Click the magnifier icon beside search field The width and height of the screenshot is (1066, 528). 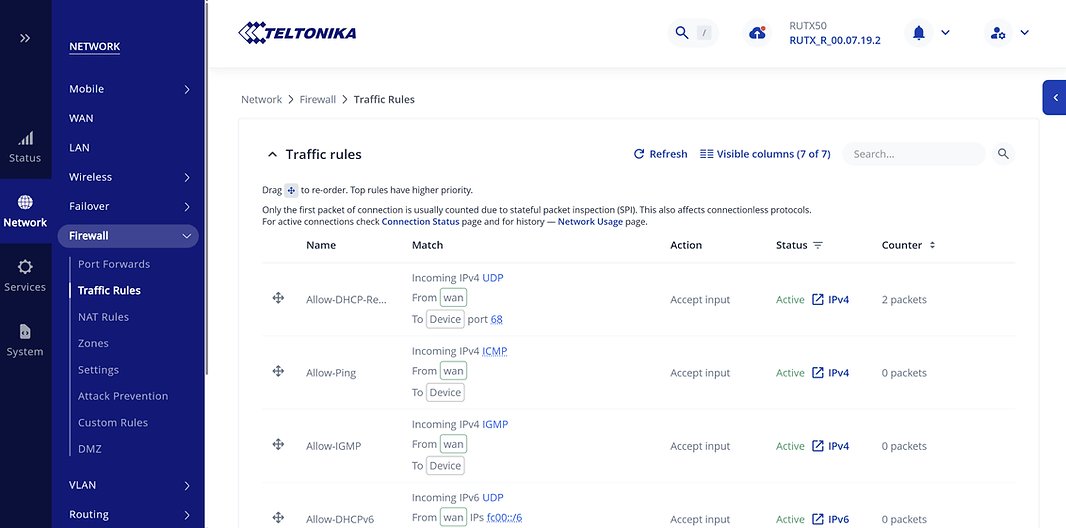(x=1004, y=154)
